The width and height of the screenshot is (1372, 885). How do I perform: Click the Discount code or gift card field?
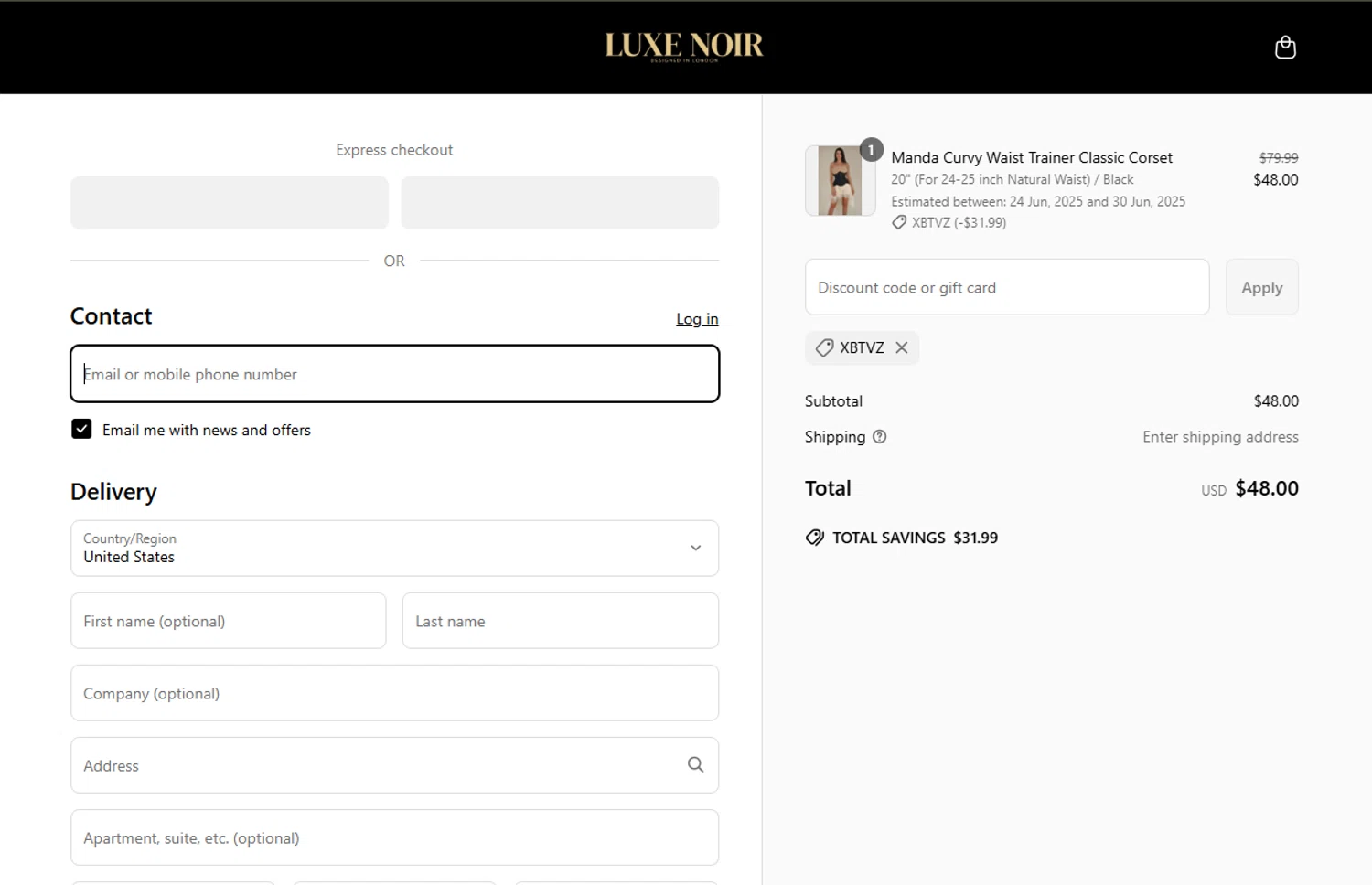coord(1007,287)
